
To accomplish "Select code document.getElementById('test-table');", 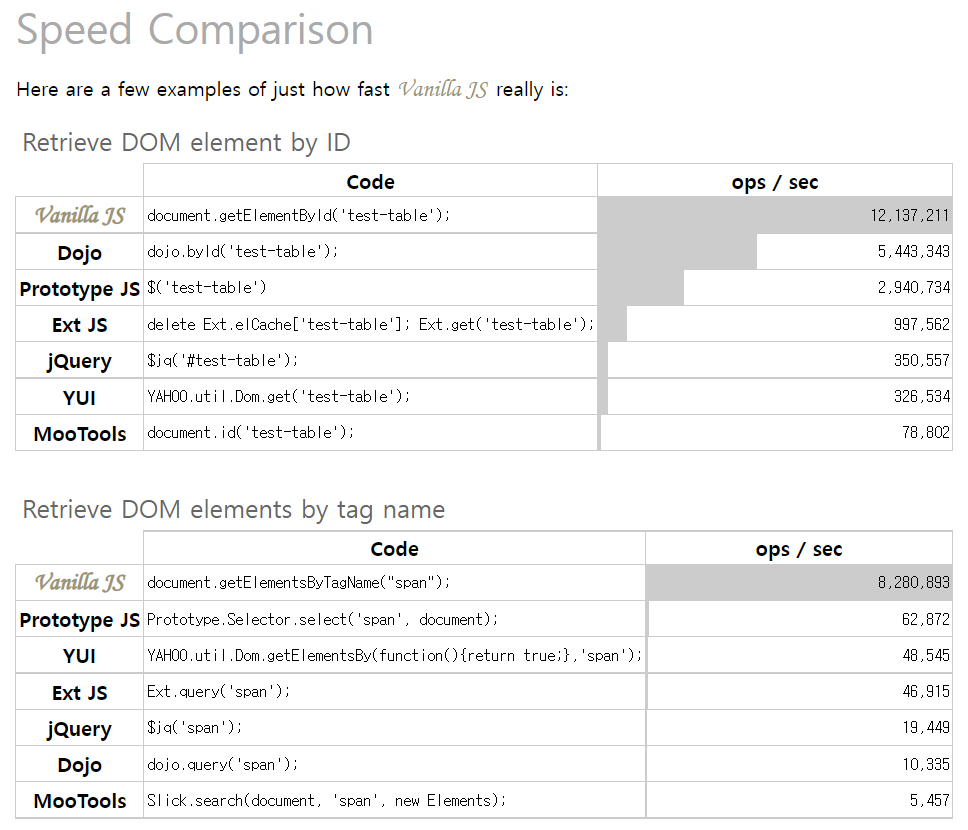I will click(x=299, y=216).
